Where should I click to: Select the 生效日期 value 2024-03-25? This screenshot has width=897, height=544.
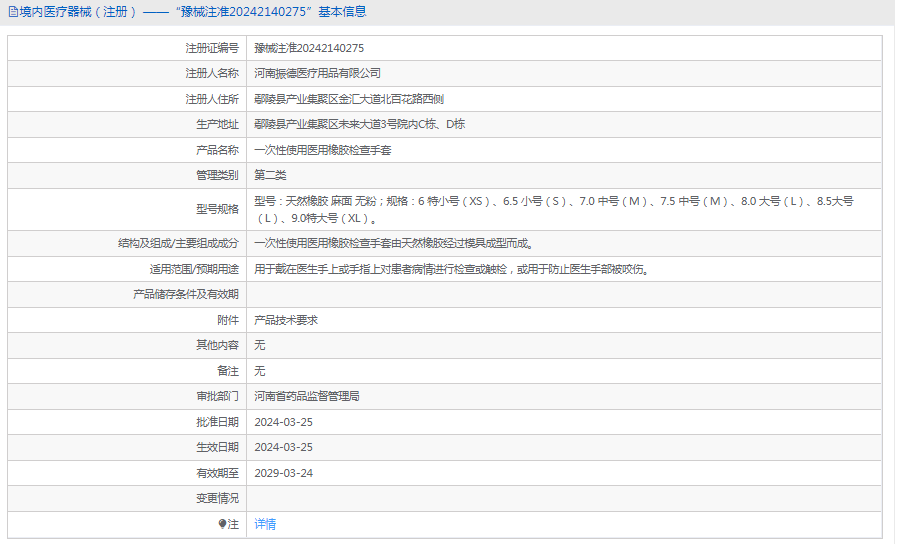coord(284,447)
